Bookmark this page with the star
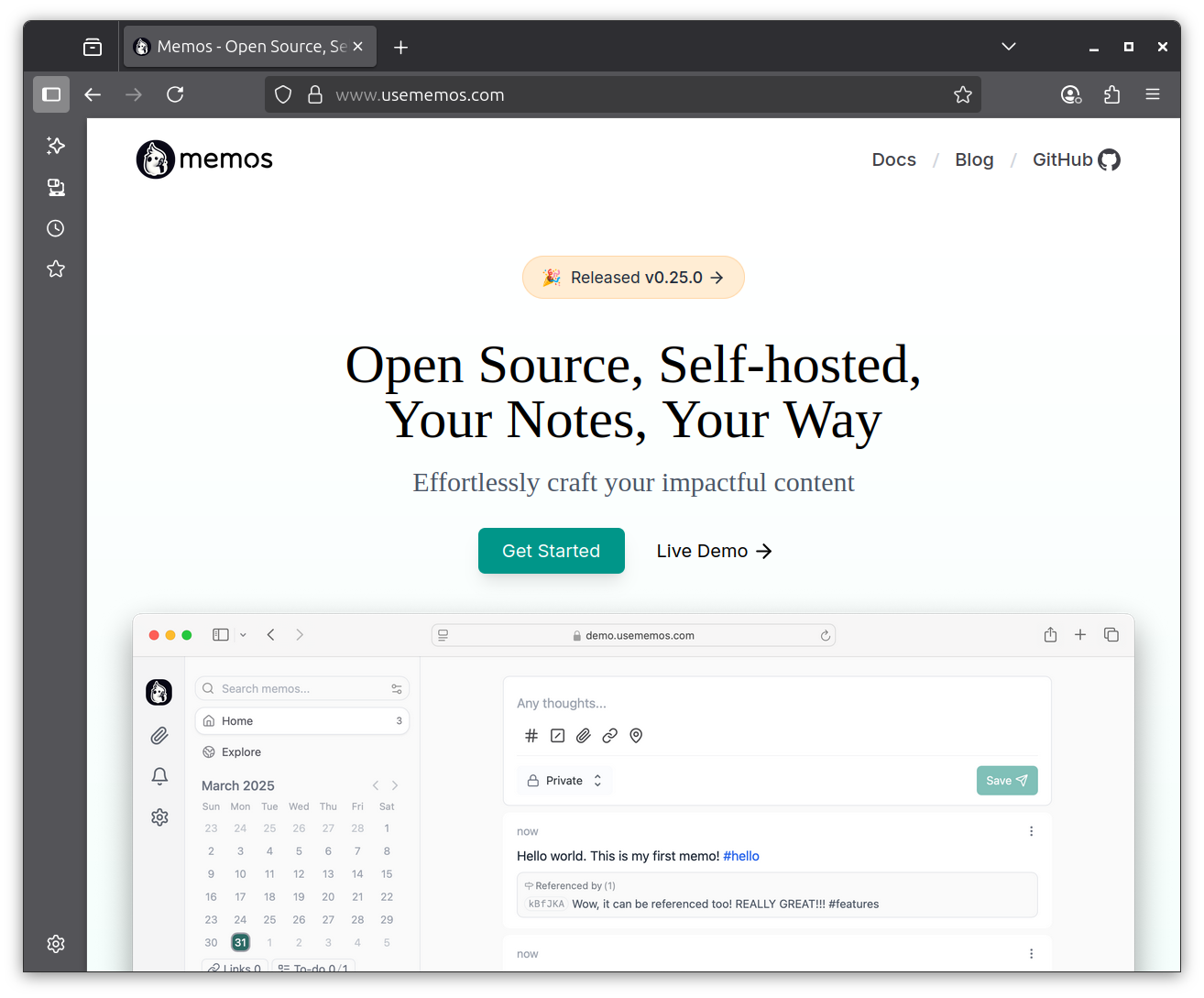1204x998 pixels. [962, 94]
